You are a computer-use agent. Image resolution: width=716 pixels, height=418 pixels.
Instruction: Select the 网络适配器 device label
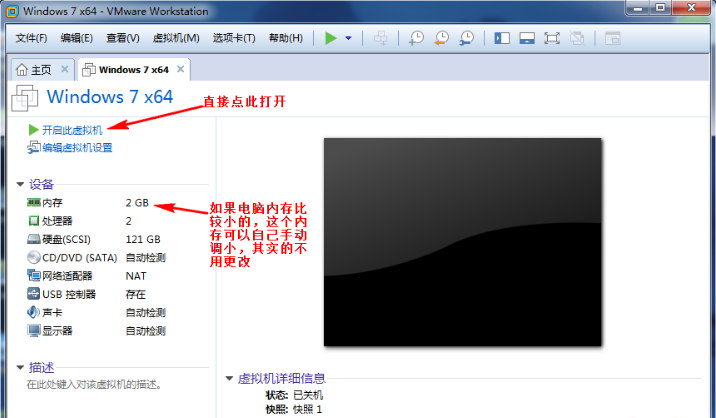click(x=67, y=276)
